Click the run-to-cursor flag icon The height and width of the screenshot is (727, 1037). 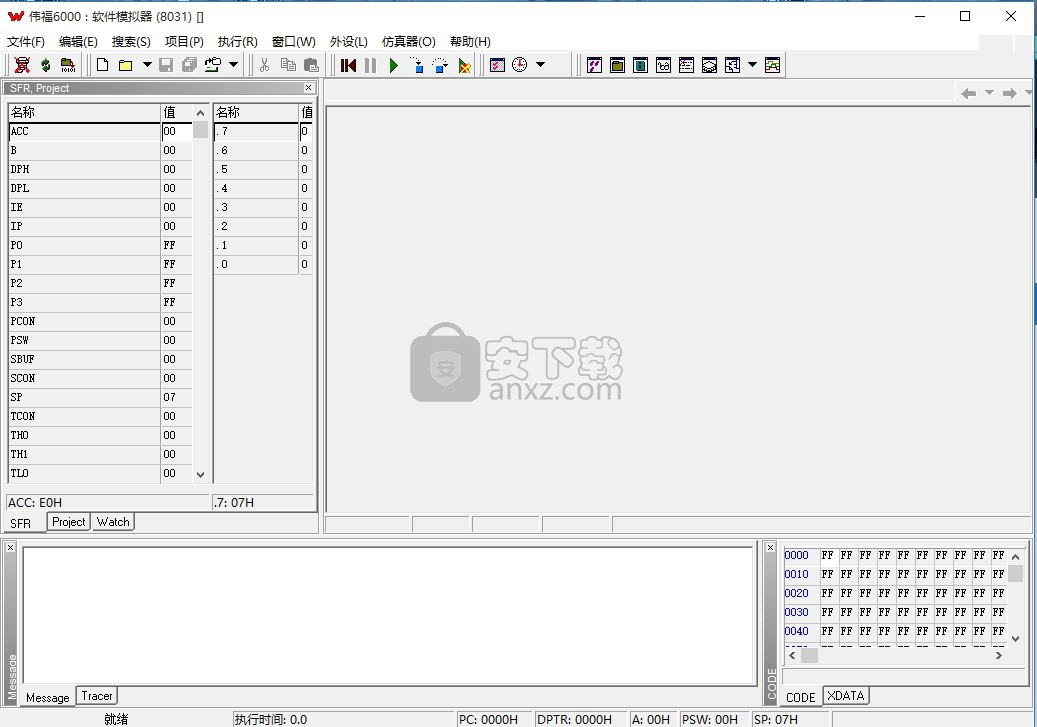tap(464, 65)
